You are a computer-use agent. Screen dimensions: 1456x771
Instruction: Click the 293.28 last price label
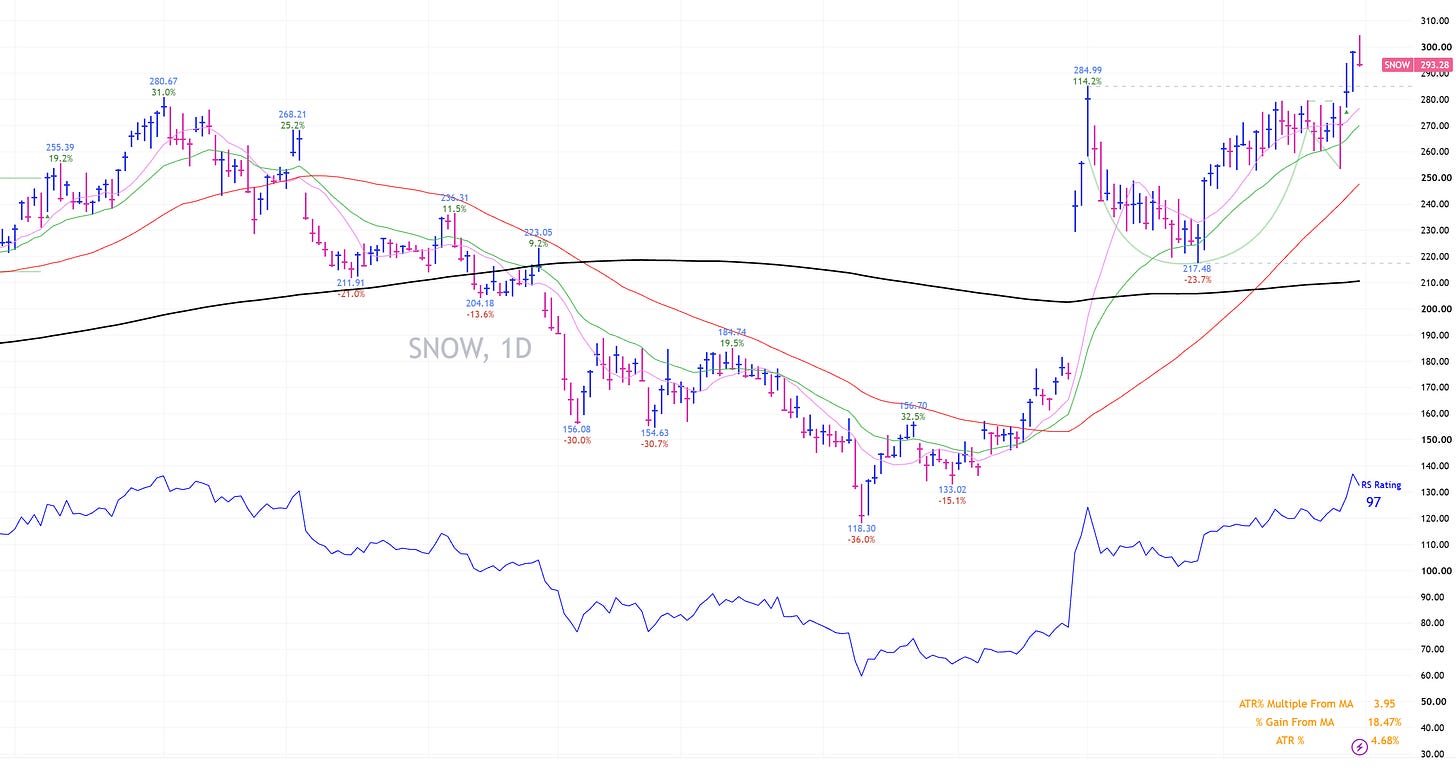tap(1433, 65)
